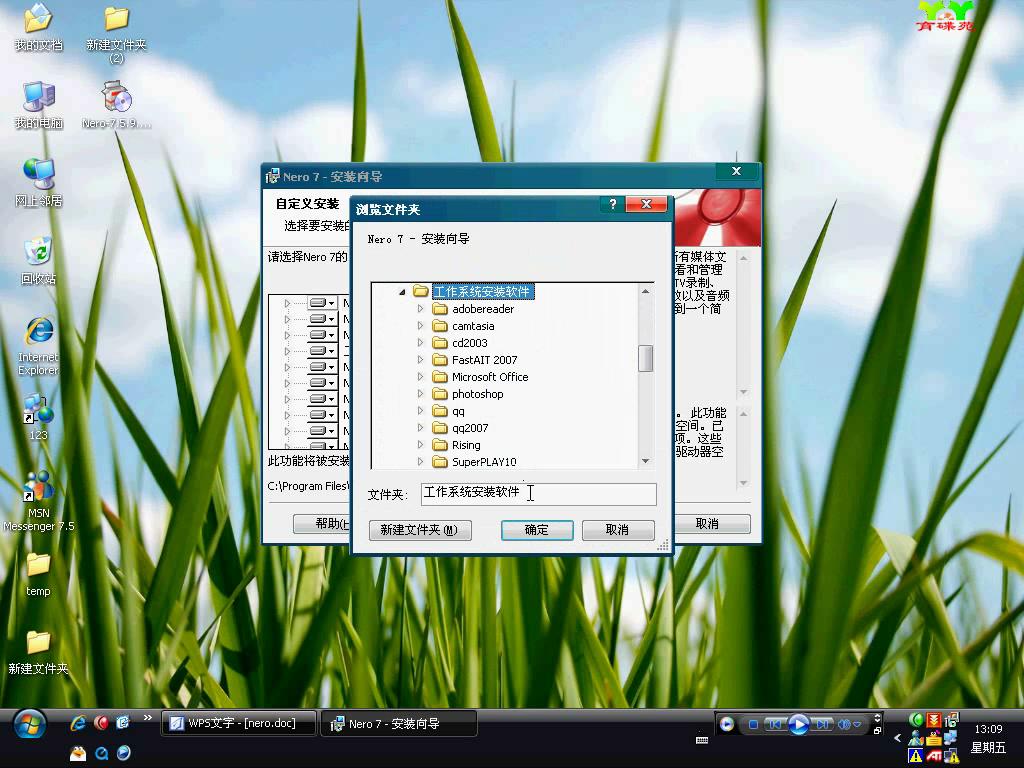Stop playback in the taskbar media toolbar
Image resolution: width=1024 pixels, height=768 pixels.
[753, 724]
